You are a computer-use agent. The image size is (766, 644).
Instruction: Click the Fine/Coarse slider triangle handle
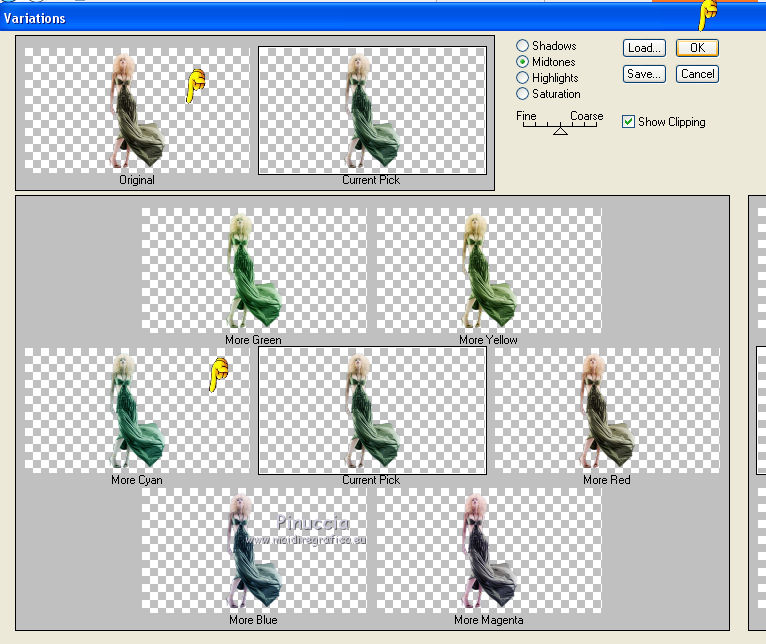click(x=560, y=130)
